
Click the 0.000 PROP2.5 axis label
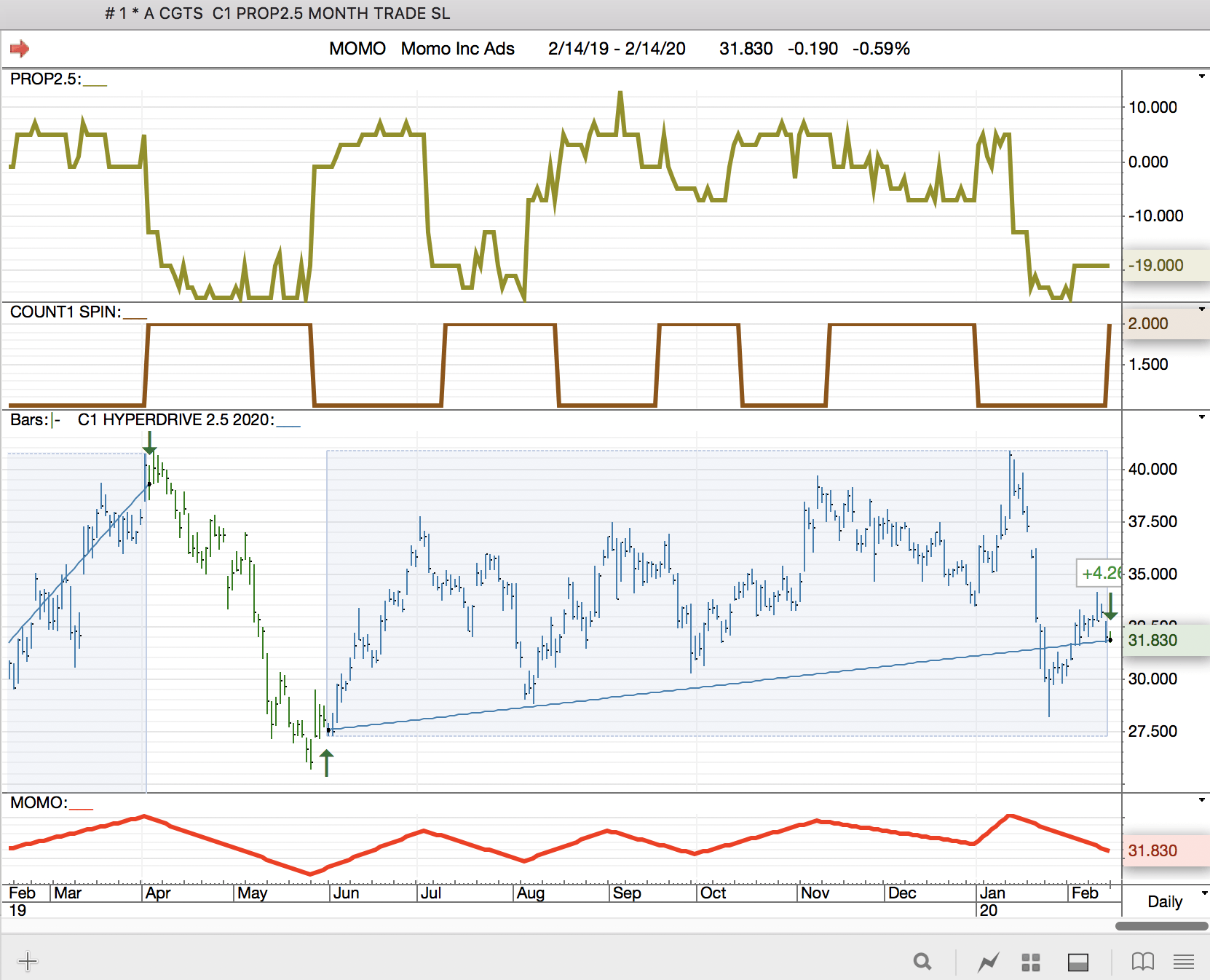(1148, 162)
